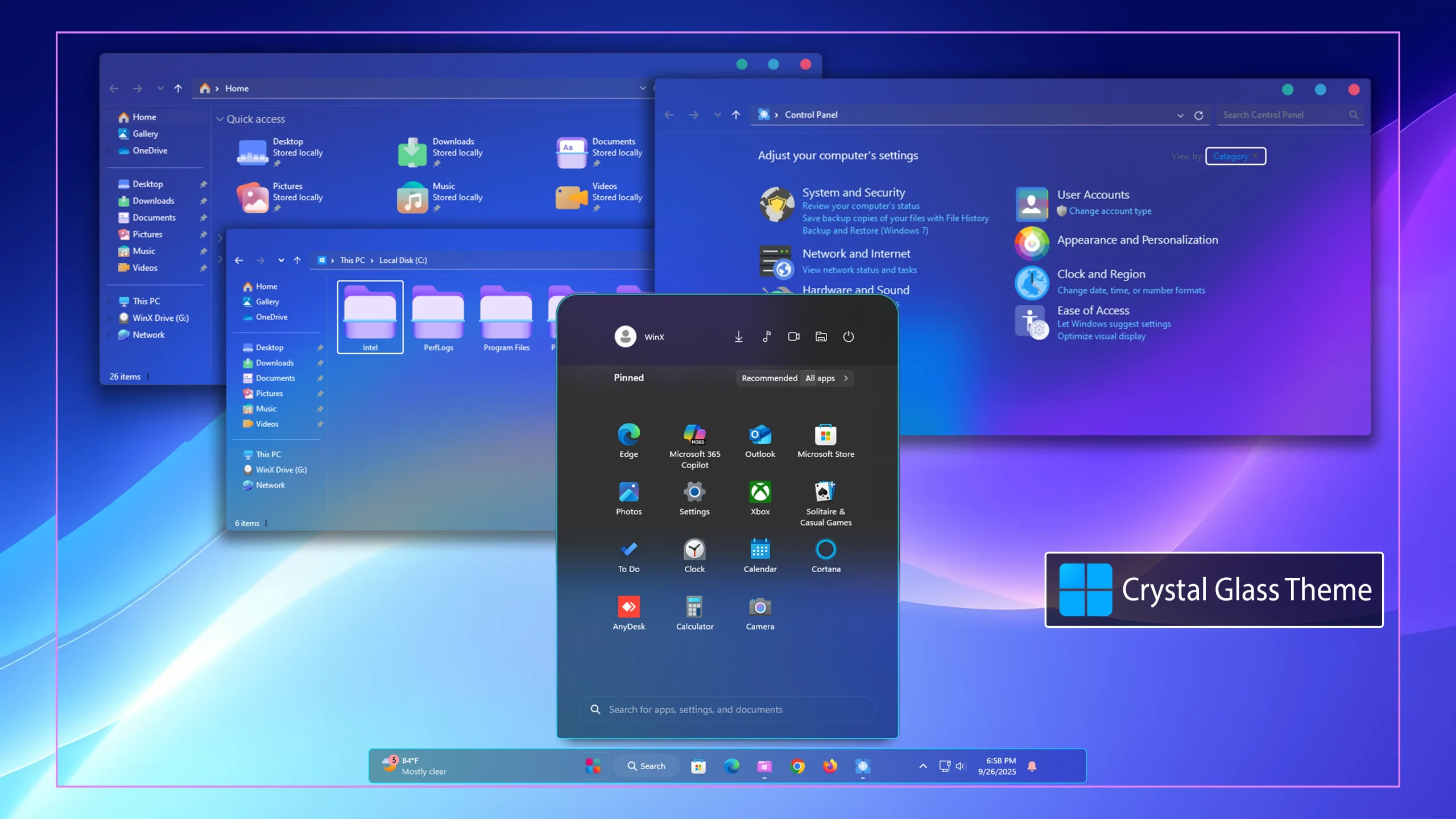The image size is (1456, 819).
Task: Click the power icon in Start menu
Action: point(848,337)
